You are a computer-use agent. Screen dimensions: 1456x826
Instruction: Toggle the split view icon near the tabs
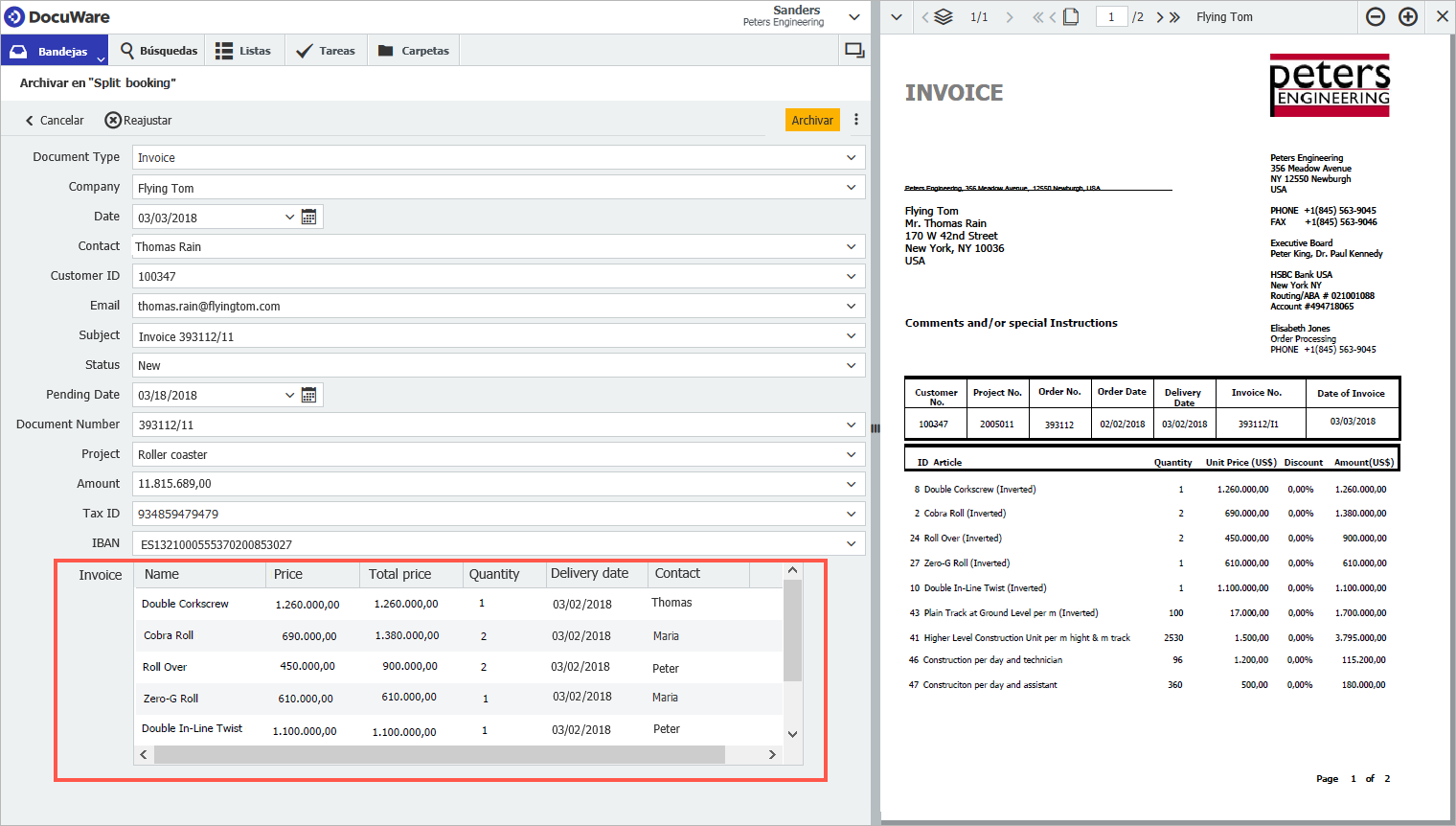coord(853,50)
